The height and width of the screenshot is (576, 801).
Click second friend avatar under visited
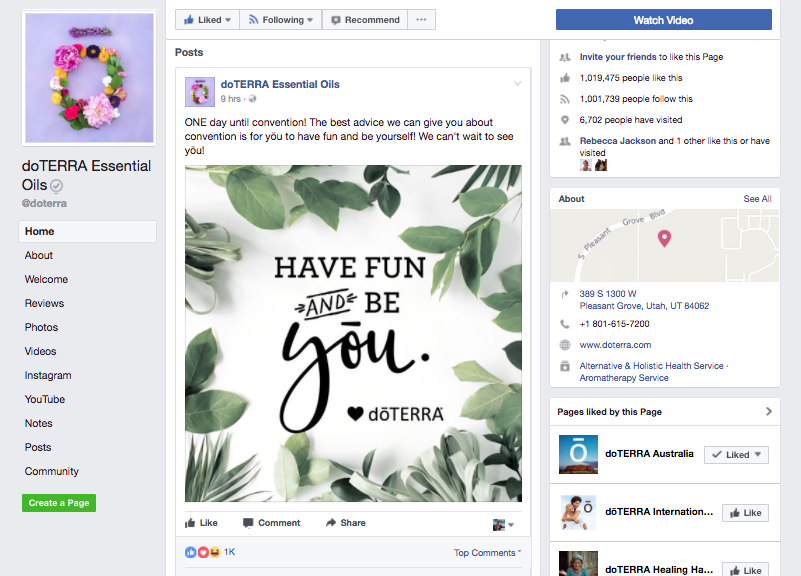(601, 165)
